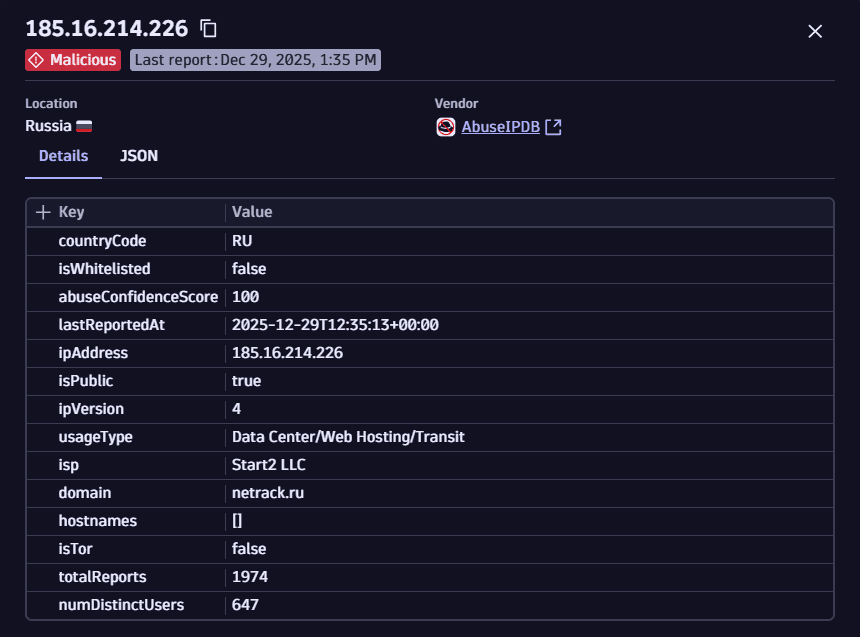860x637 pixels.
Task: Select the usageType Data Center value
Action: click(348, 437)
